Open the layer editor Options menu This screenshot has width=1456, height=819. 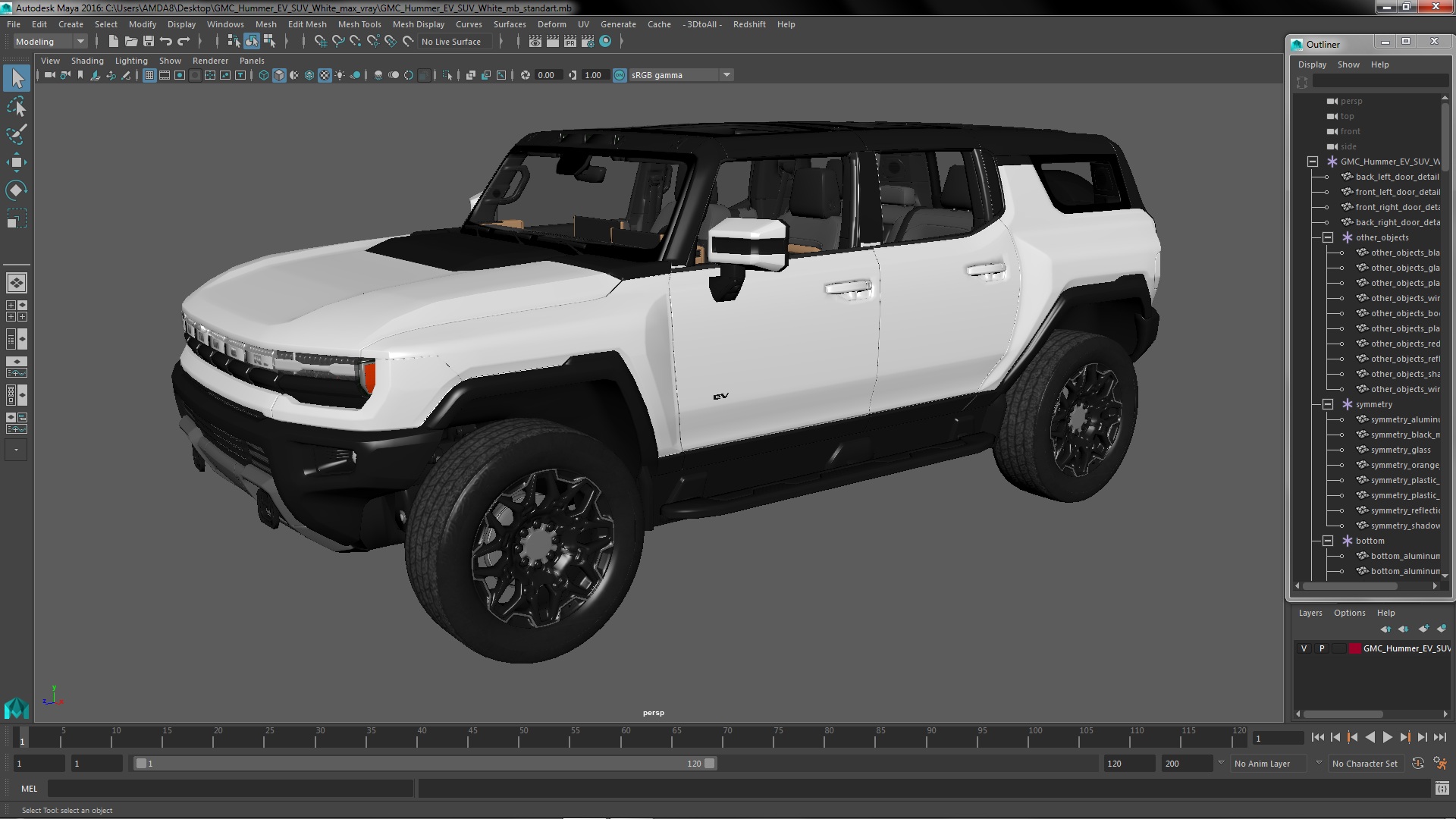1349,613
